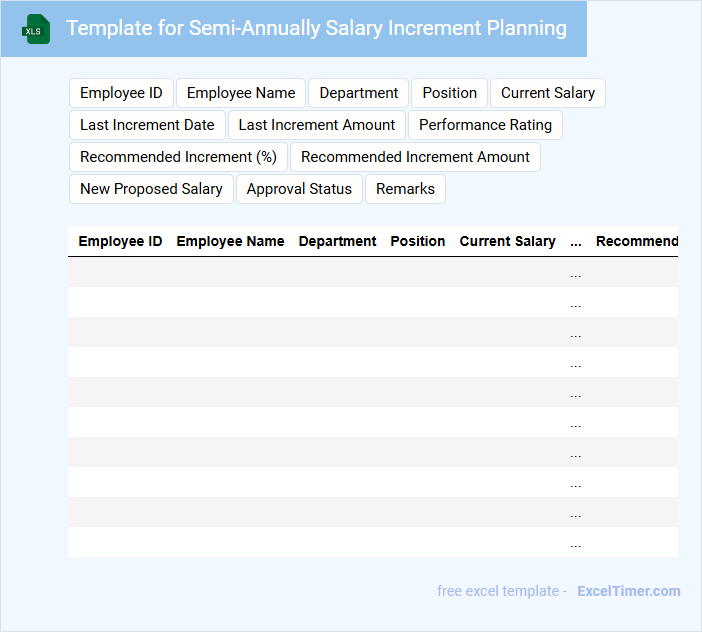702x632 pixels.
Task: Click the Last Increment Amount tag
Action: coord(317,125)
